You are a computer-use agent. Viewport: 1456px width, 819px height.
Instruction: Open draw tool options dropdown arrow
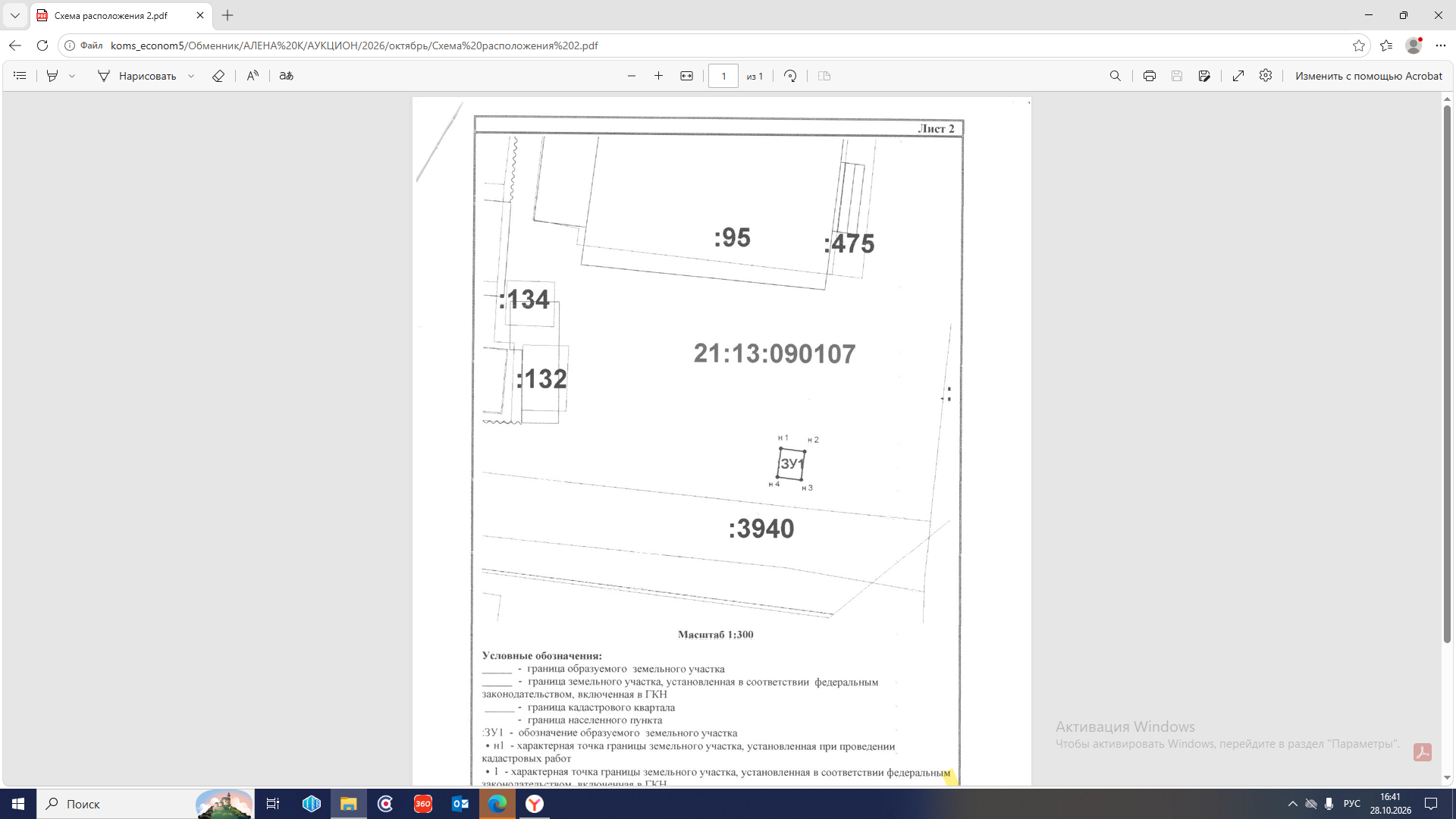[x=191, y=76]
